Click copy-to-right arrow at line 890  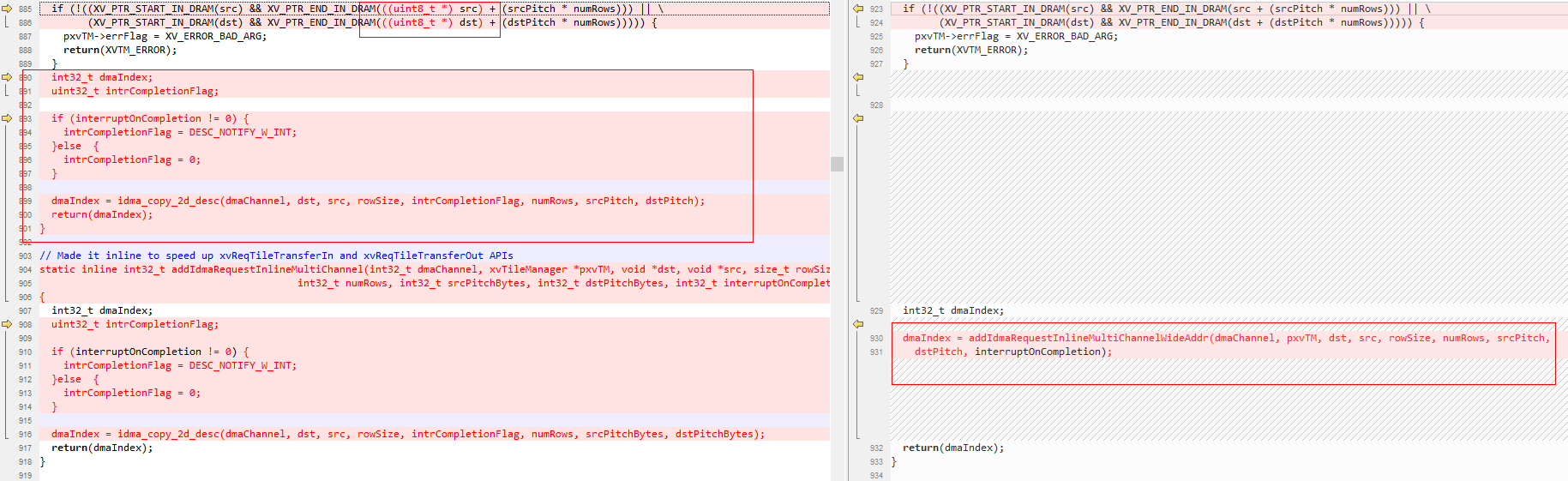point(7,77)
